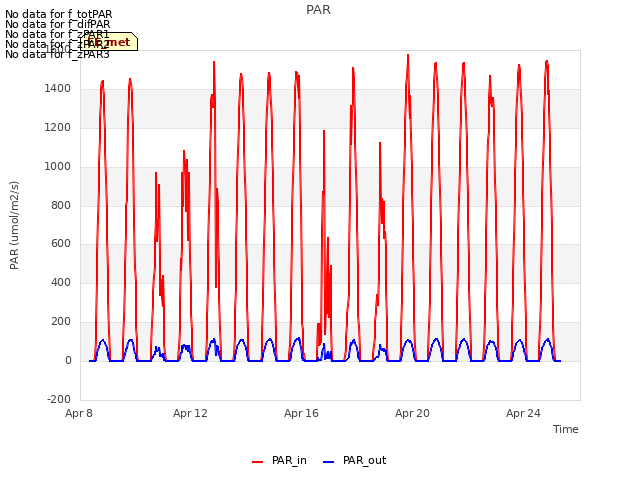Select the Apr 16 x-axis label
Screen dimensions: 640x480
point(301,413)
